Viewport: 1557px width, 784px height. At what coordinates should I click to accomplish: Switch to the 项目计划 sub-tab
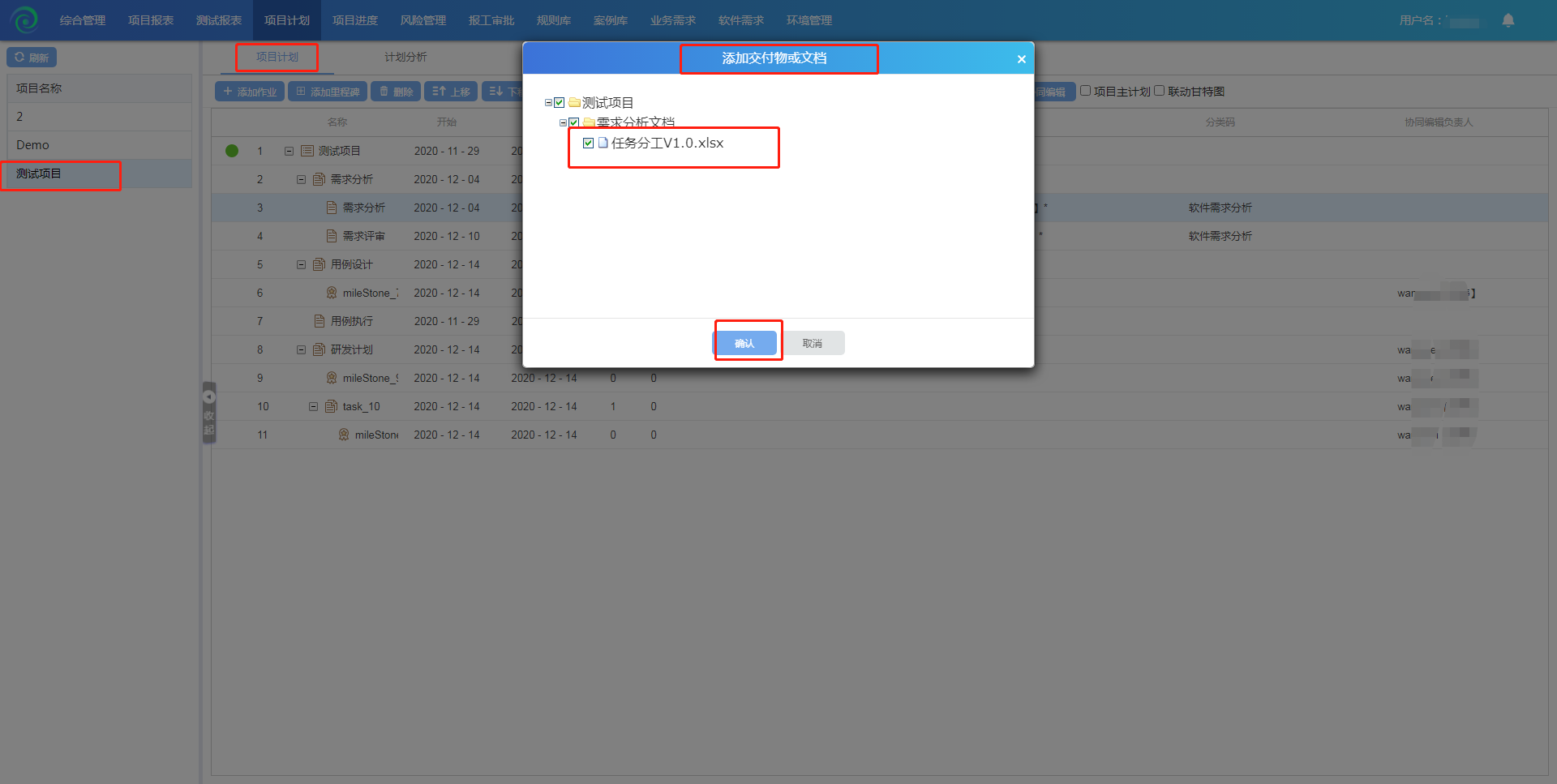coord(277,57)
